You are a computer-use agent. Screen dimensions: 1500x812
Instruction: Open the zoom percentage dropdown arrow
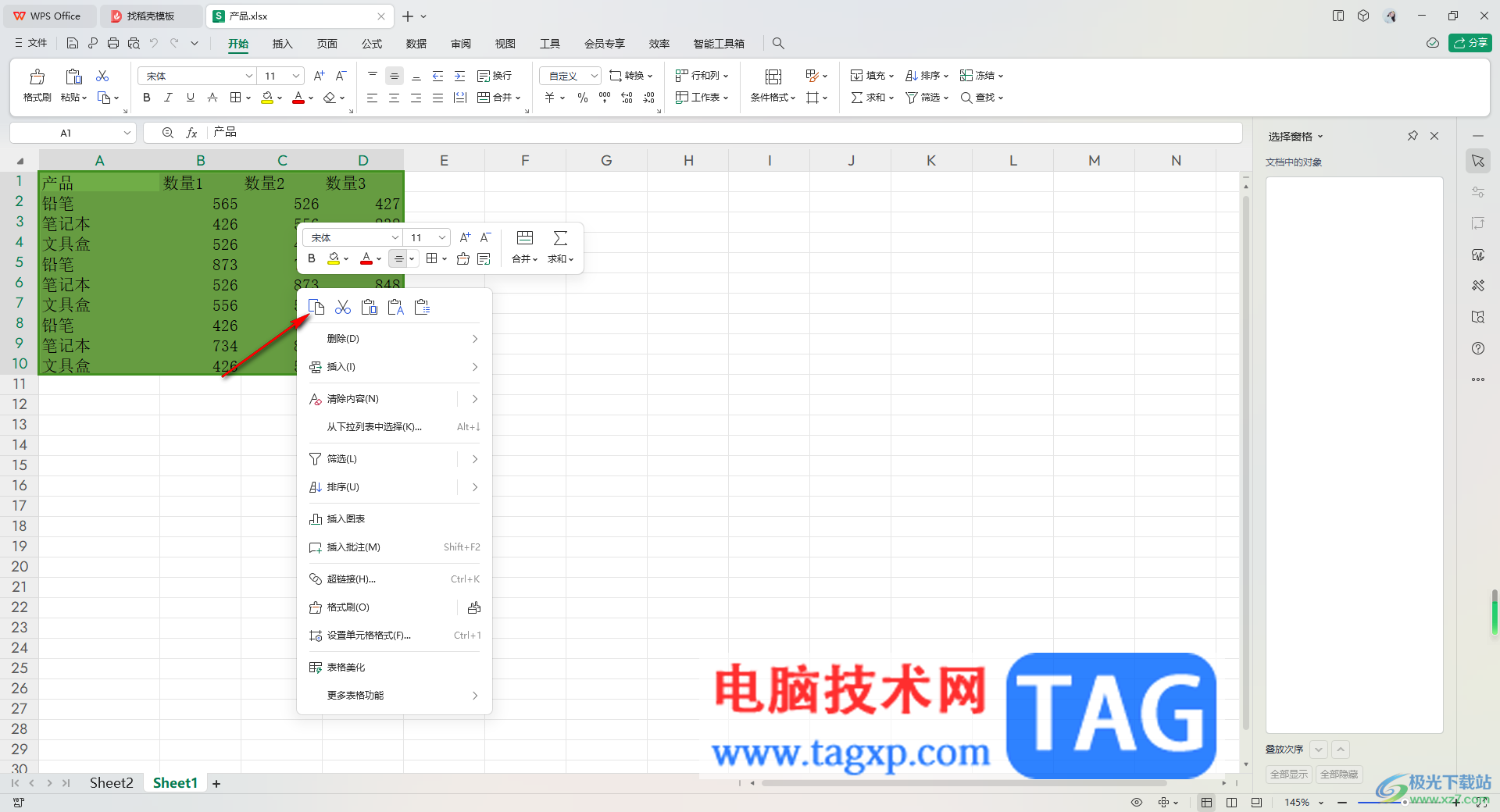pos(1321,803)
